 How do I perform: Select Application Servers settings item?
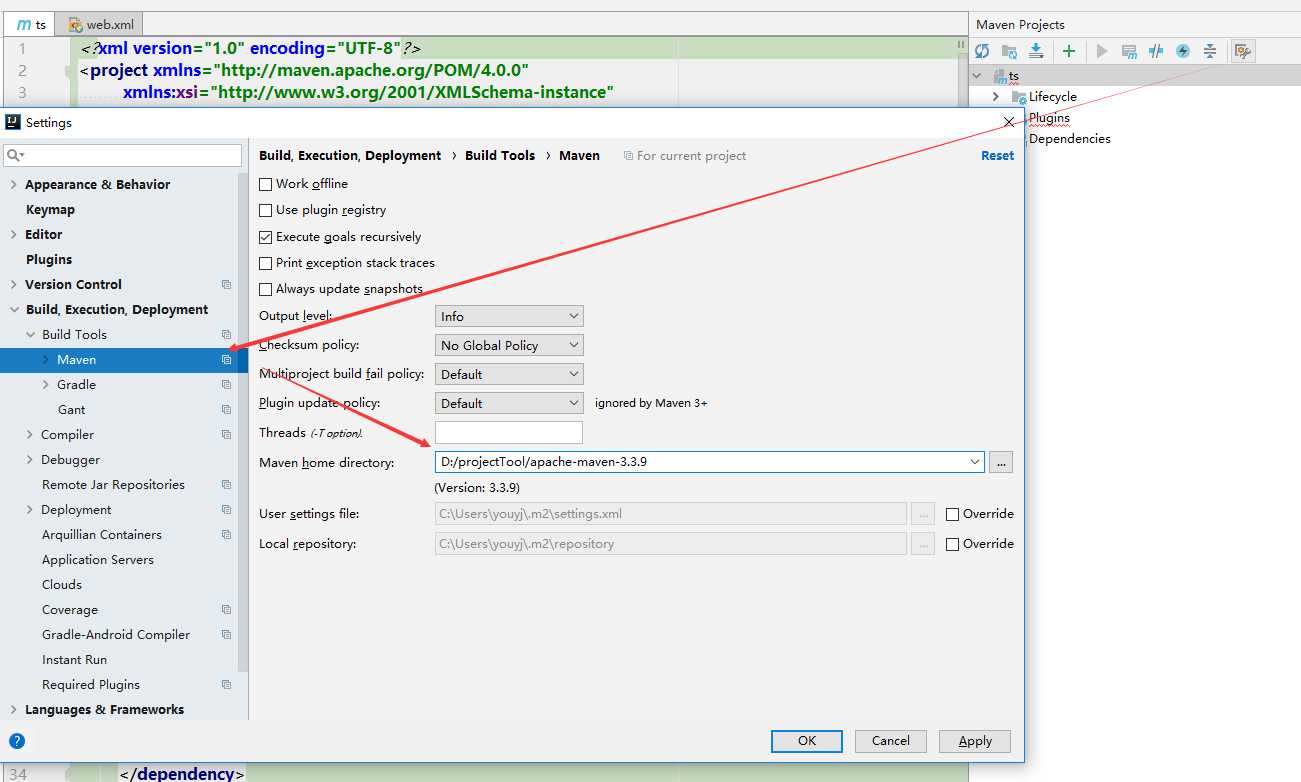coord(98,560)
